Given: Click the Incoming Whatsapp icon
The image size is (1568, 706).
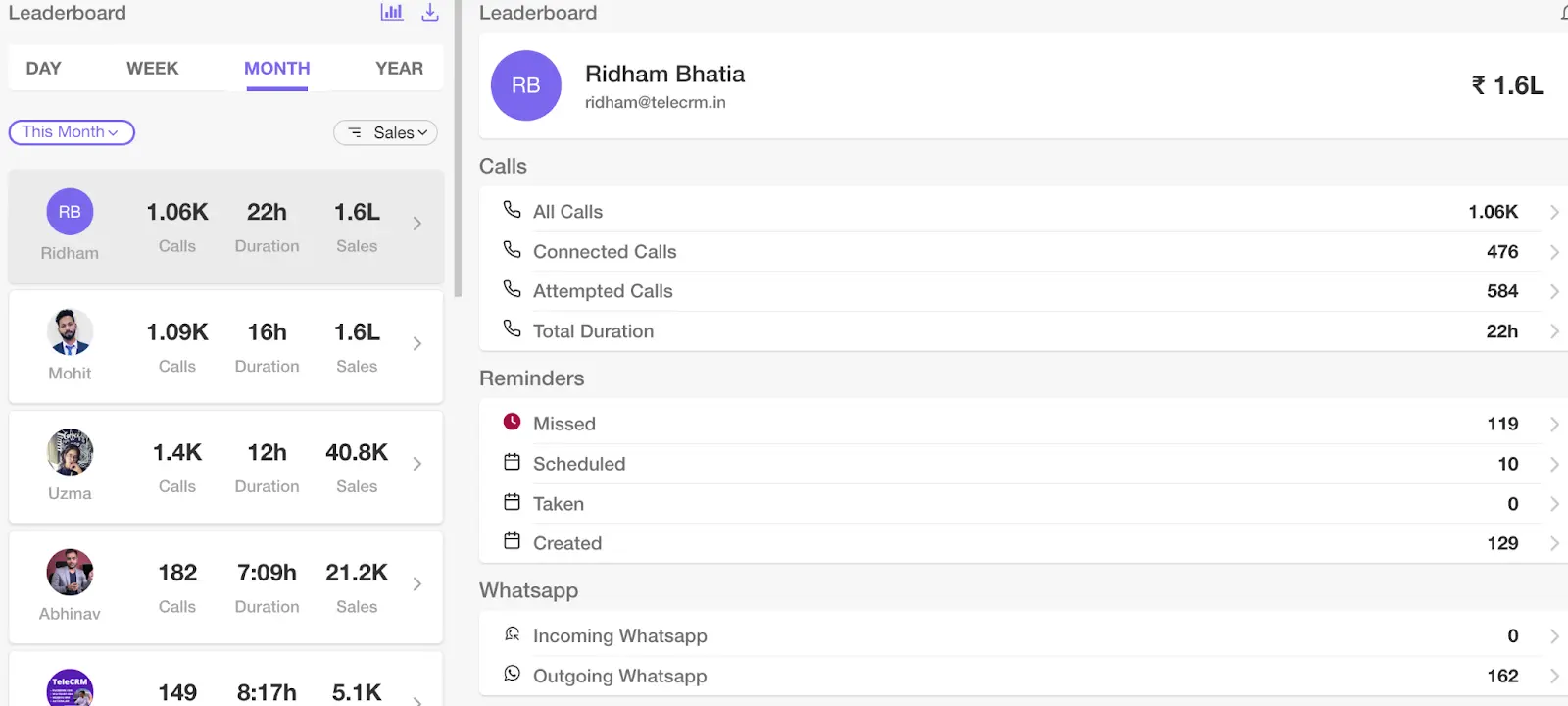Looking at the screenshot, I should (512, 634).
